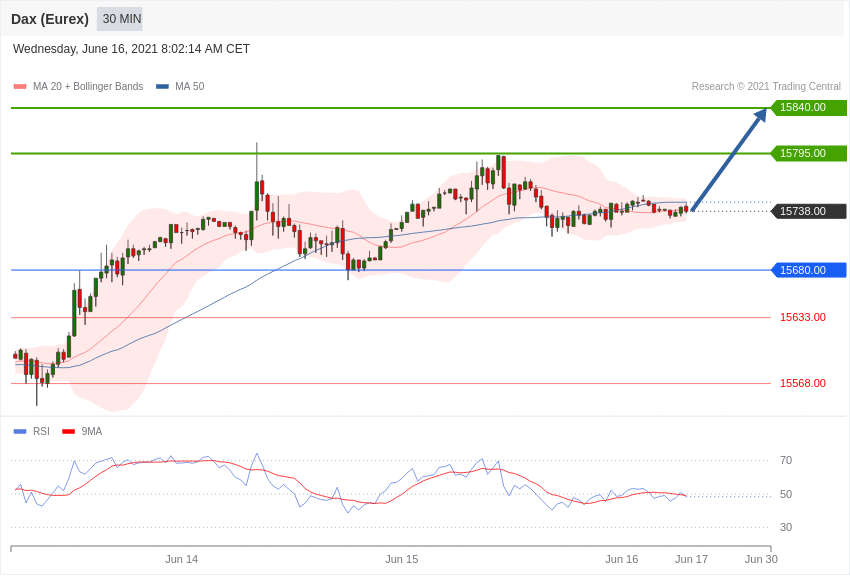Click the Jun 17 date axis label

click(691, 559)
